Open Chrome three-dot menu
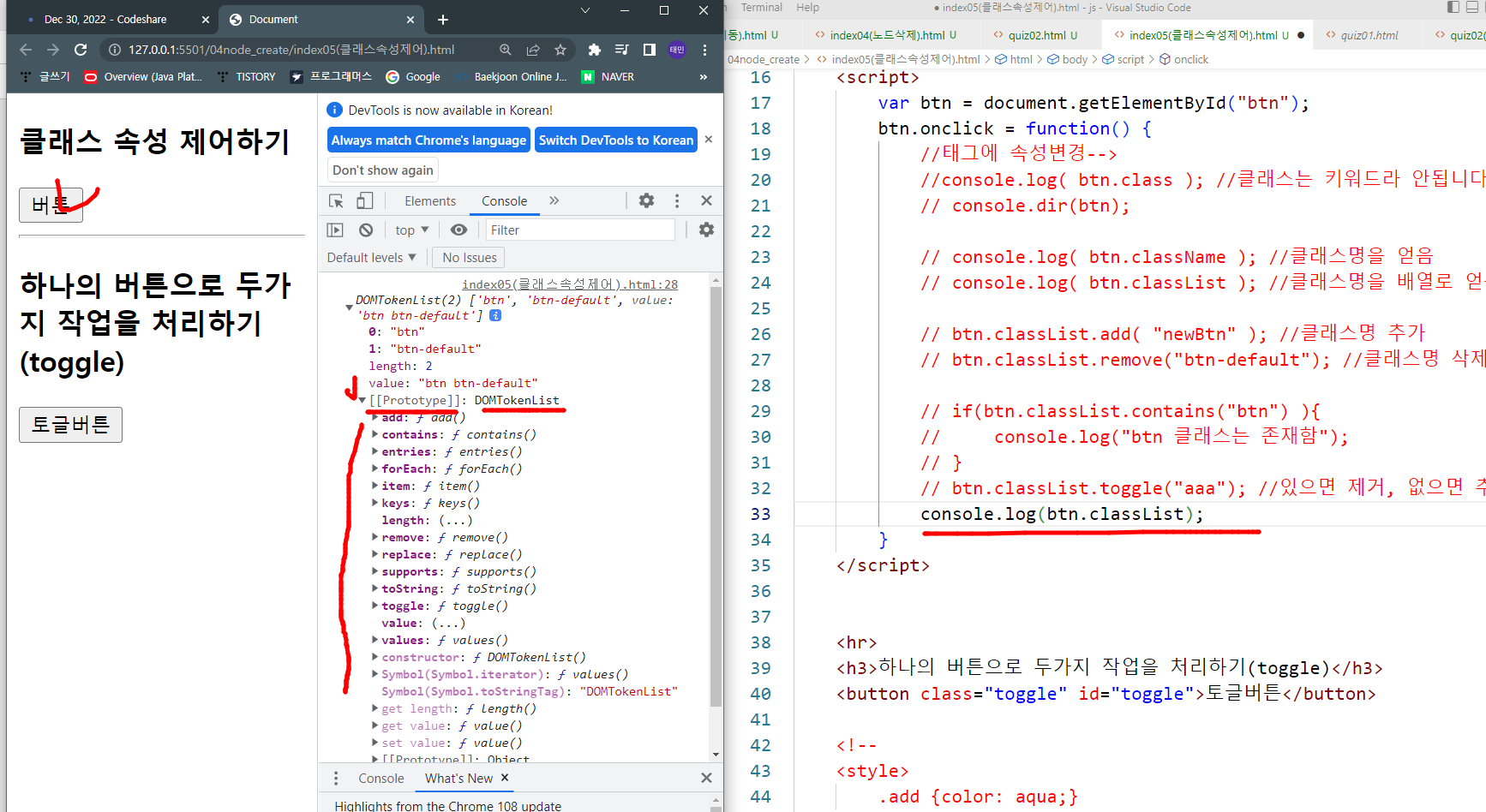The width and height of the screenshot is (1486, 812). [704, 50]
